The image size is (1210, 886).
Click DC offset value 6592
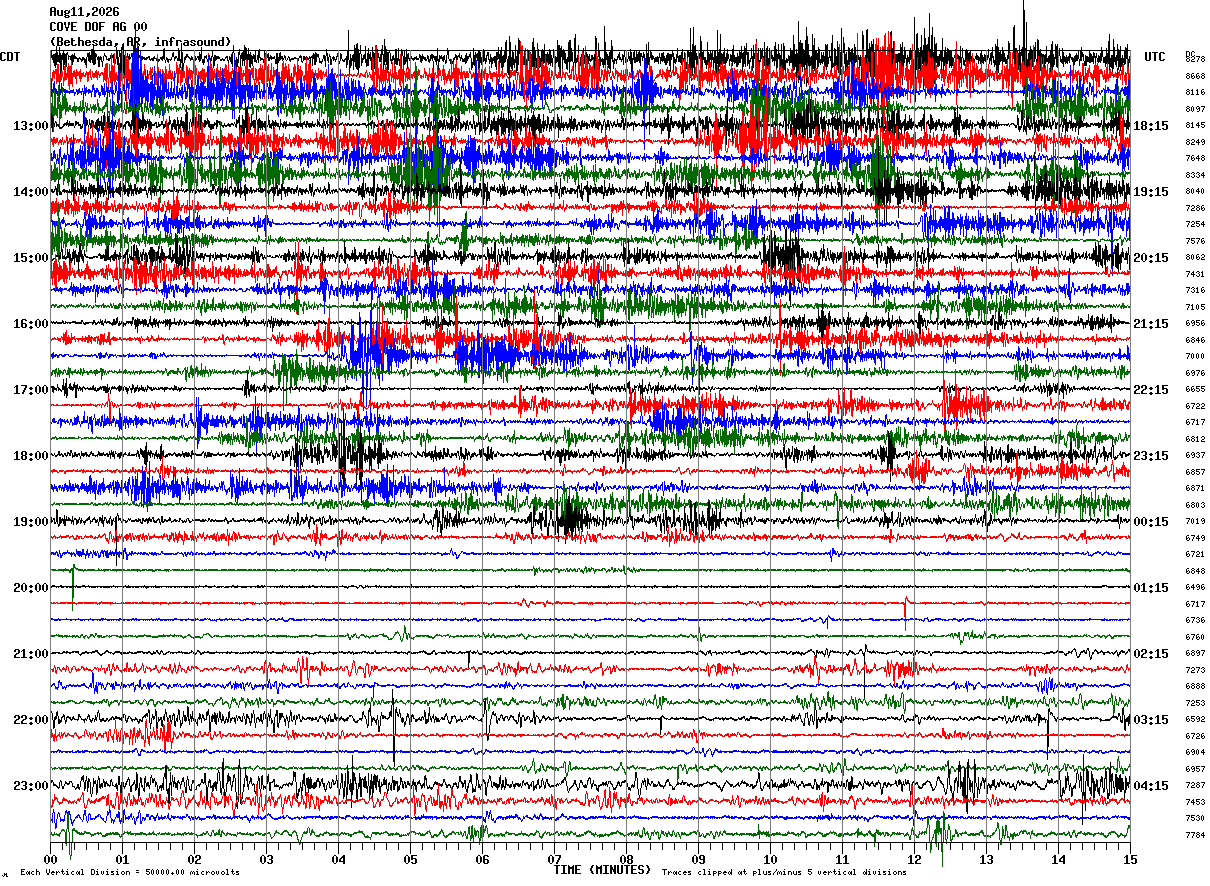(1195, 719)
